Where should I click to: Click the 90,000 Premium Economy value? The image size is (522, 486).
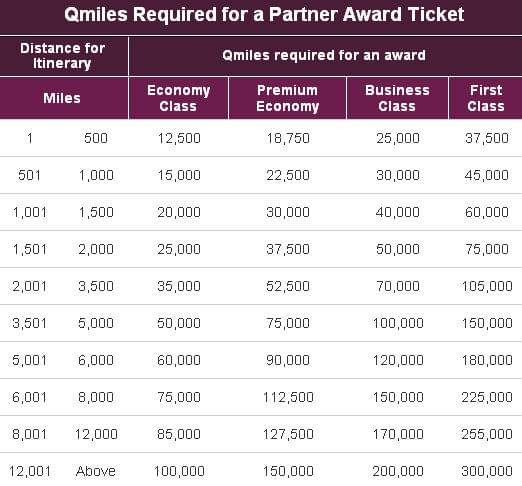[x=288, y=360]
